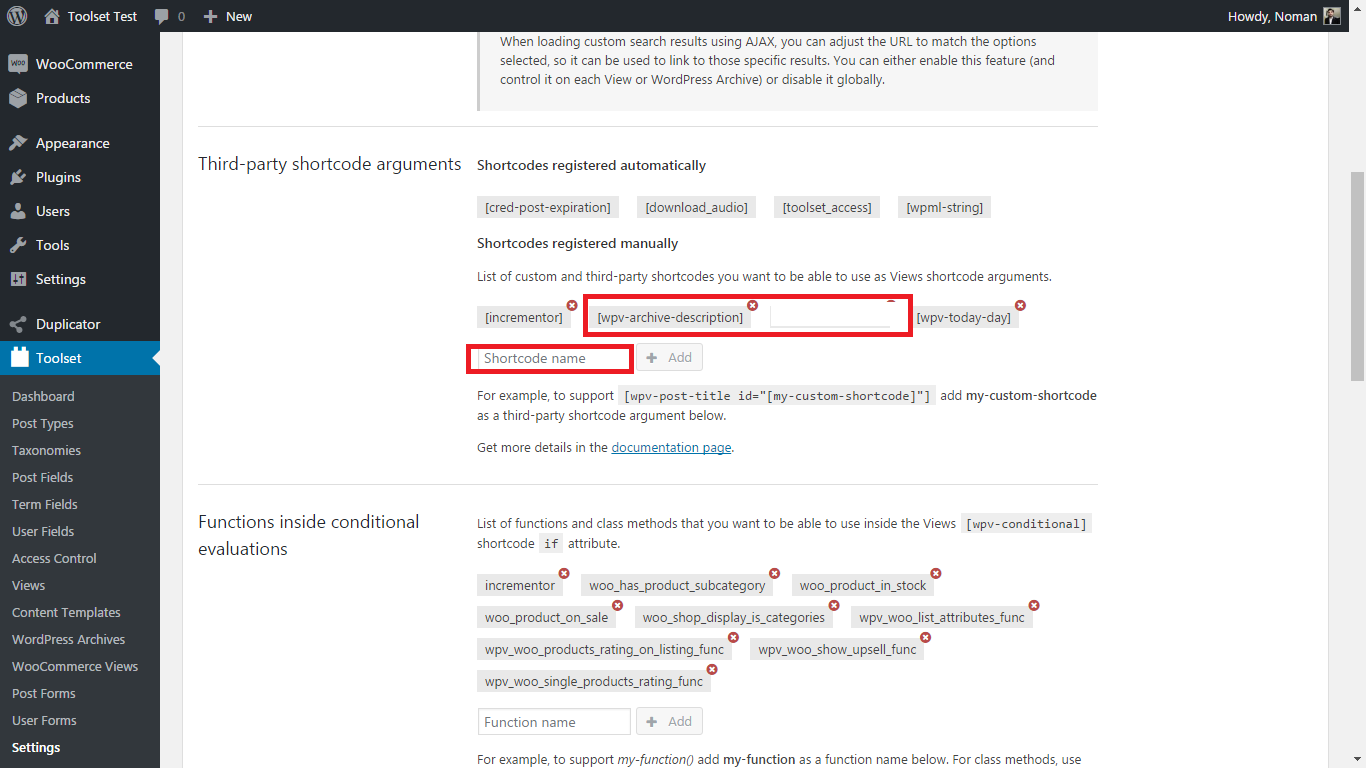
Task: Open the New admin bar menu
Action: click(x=227, y=16)
